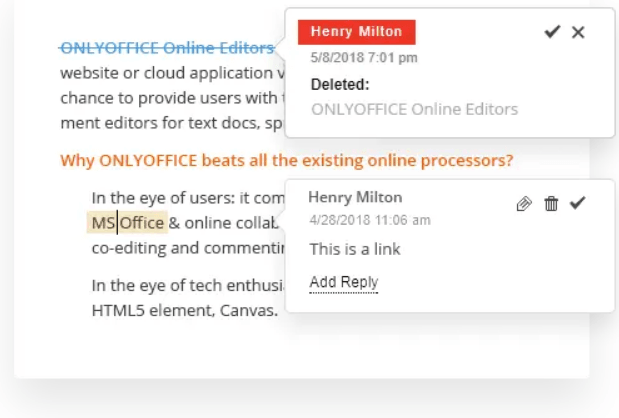Viewport: 619px width, 418px height.
Task: Click the grey 'ONLYOFFICE Online Editors' deleted text
Action: pyautogui.click(x=415, y=109)
